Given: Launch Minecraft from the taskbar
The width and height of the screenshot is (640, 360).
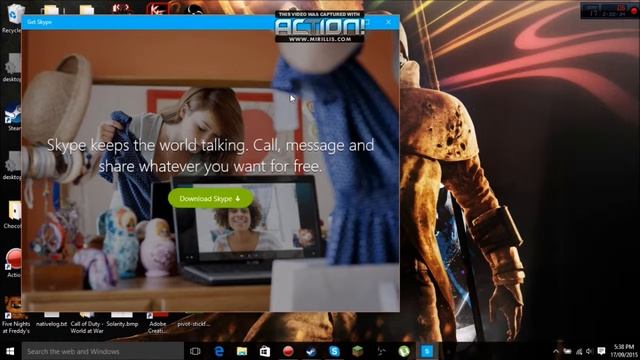Looking at the screenshot, I should [x=358, y=351].
